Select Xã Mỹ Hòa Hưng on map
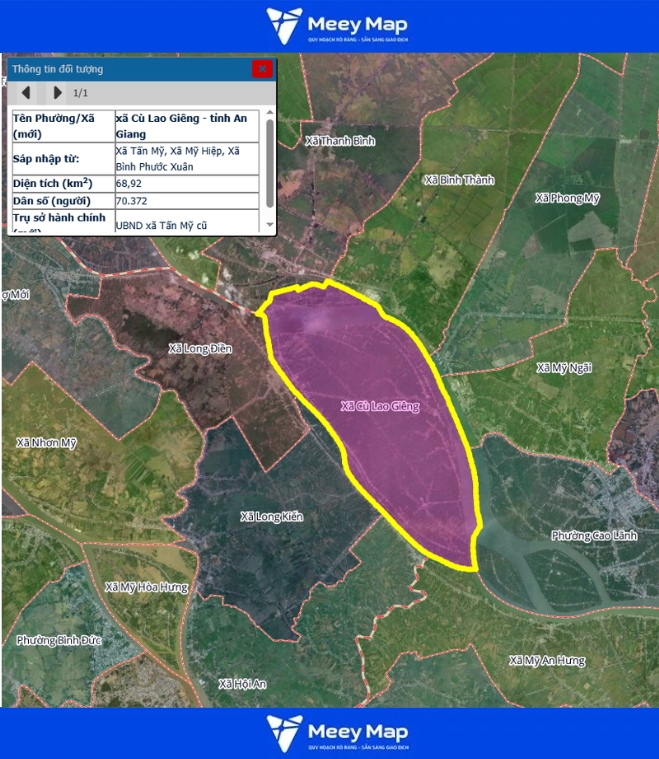Screen dimensions: 659x759 [x=146, y=587]
